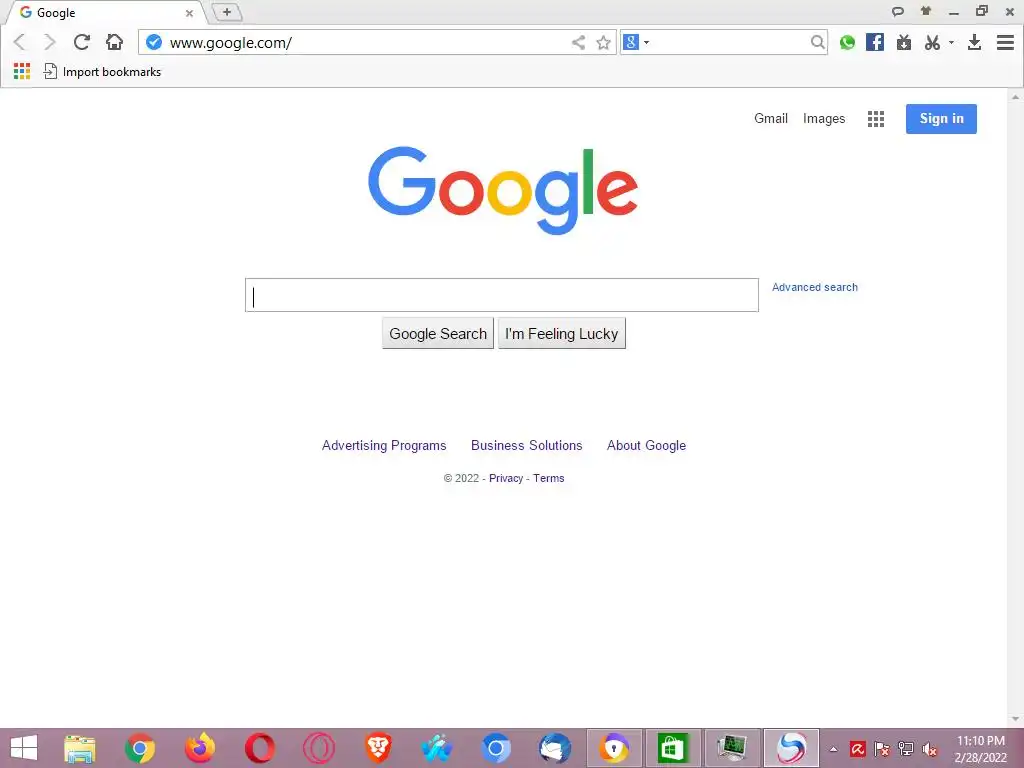Launch Opera GX from the taskbar
This screenshot has width=1024, height=768.
coord(319,748)
